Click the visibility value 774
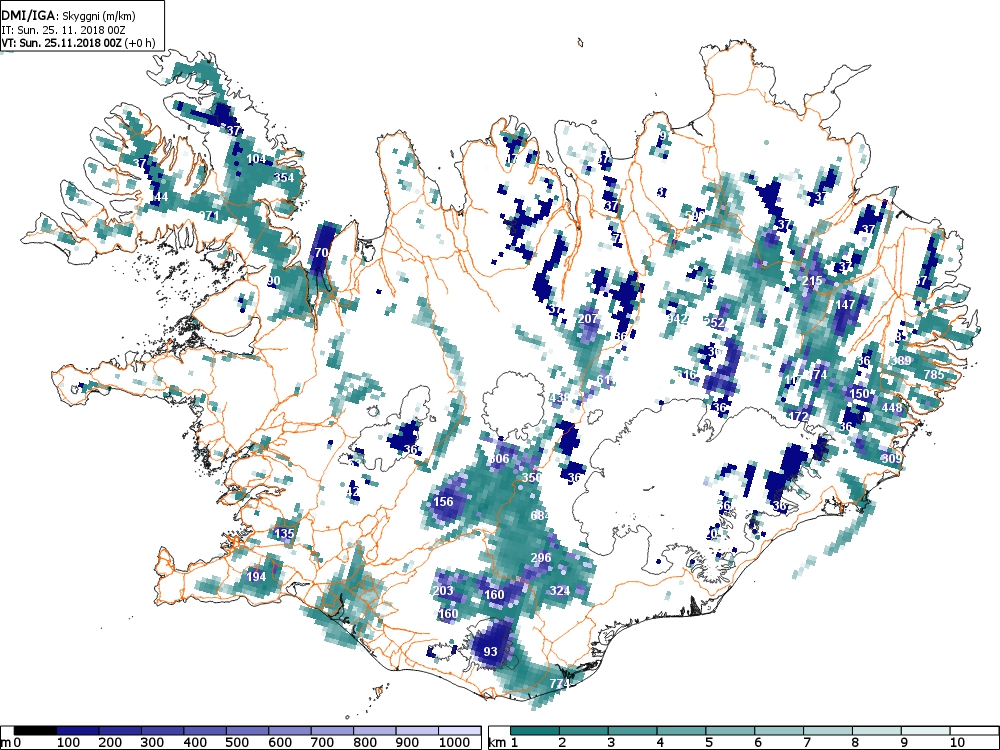The image size is (1000, 750). [x=559, y=684]
